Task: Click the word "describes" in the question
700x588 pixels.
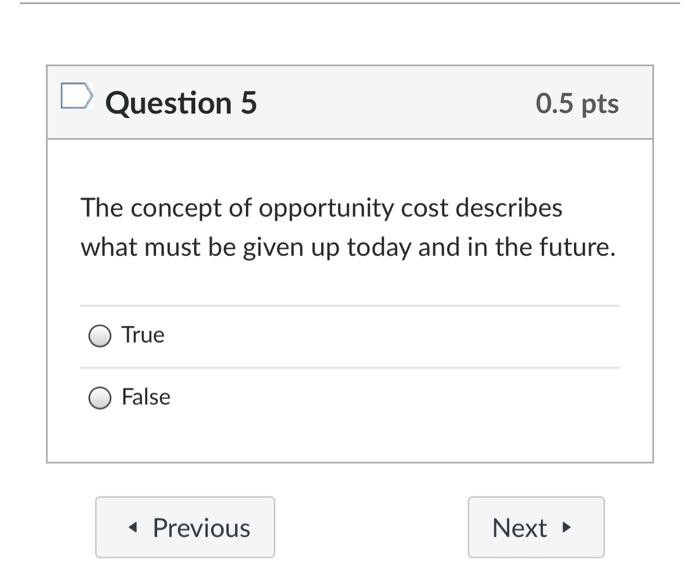Action: 509,208
